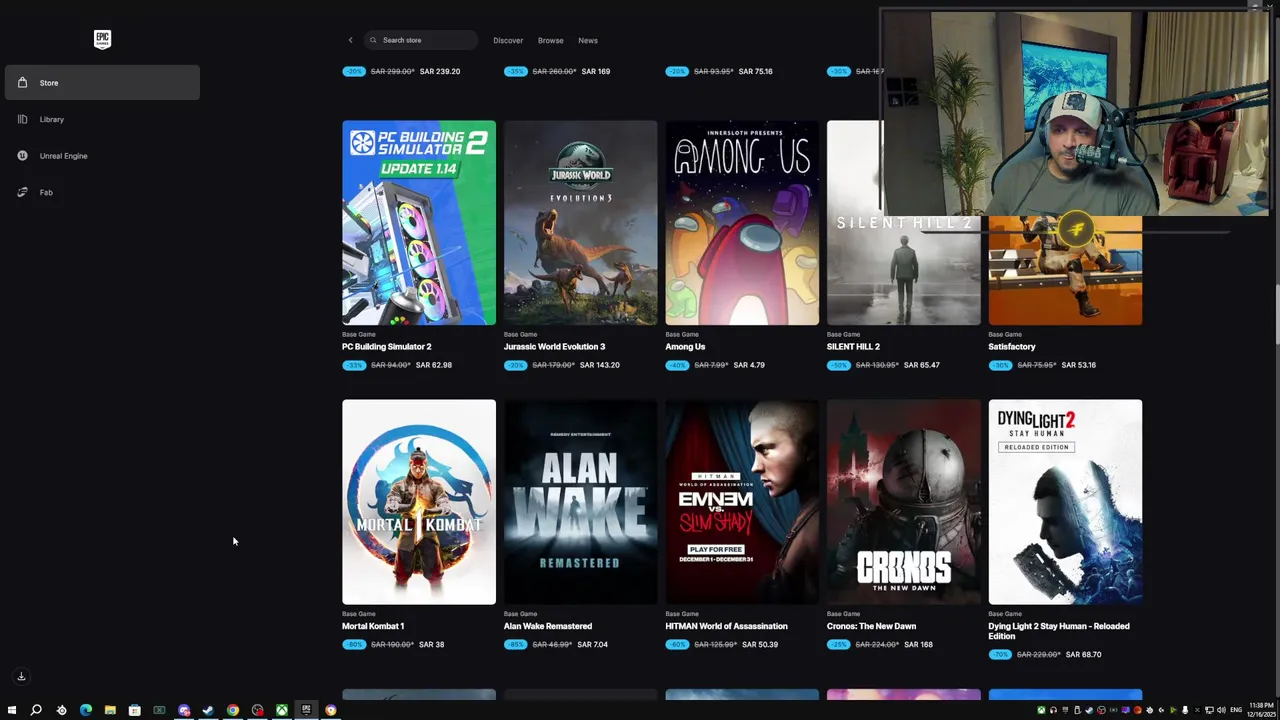Open File Explorer from taskbar

click(110, 710)
